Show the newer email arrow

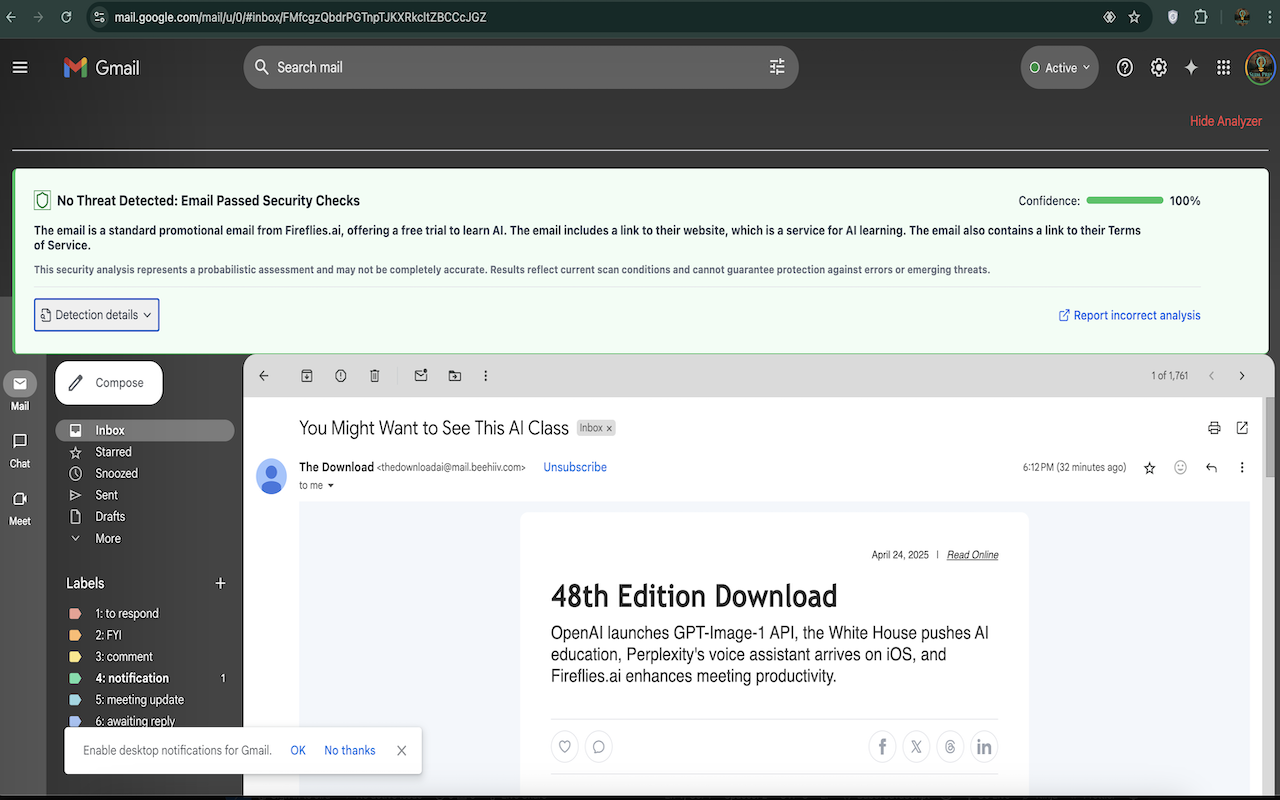pos(1211,376)
